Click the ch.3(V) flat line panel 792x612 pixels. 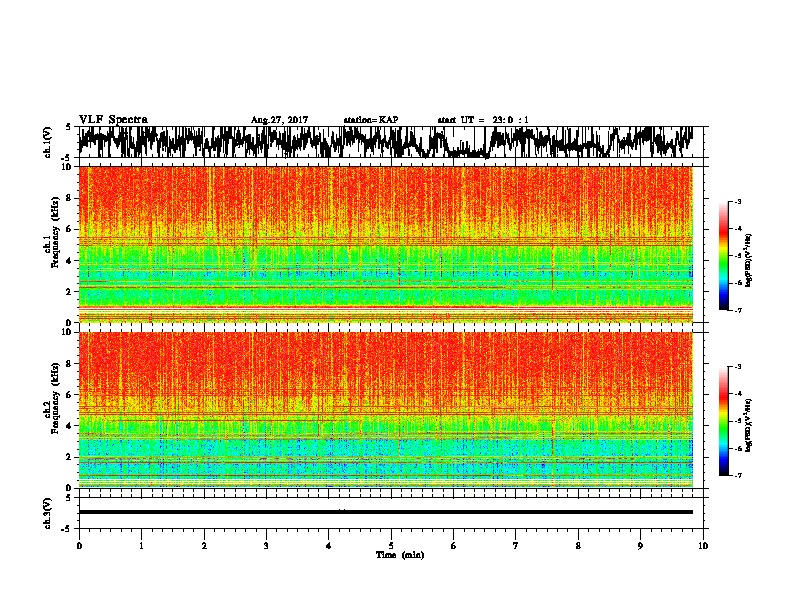click(x=390, y=513)
